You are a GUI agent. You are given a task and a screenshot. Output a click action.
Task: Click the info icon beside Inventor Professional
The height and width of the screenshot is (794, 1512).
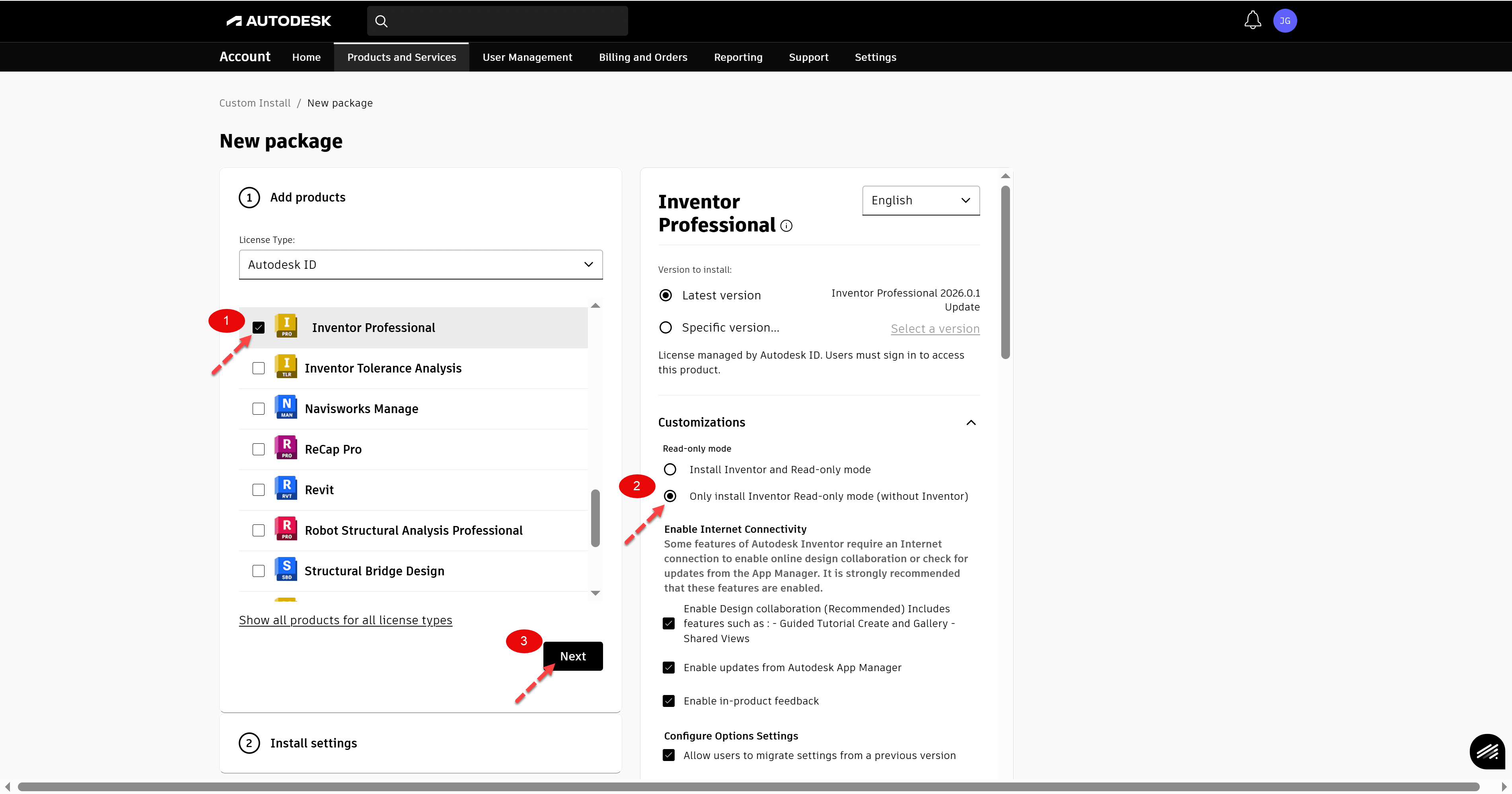786,226
